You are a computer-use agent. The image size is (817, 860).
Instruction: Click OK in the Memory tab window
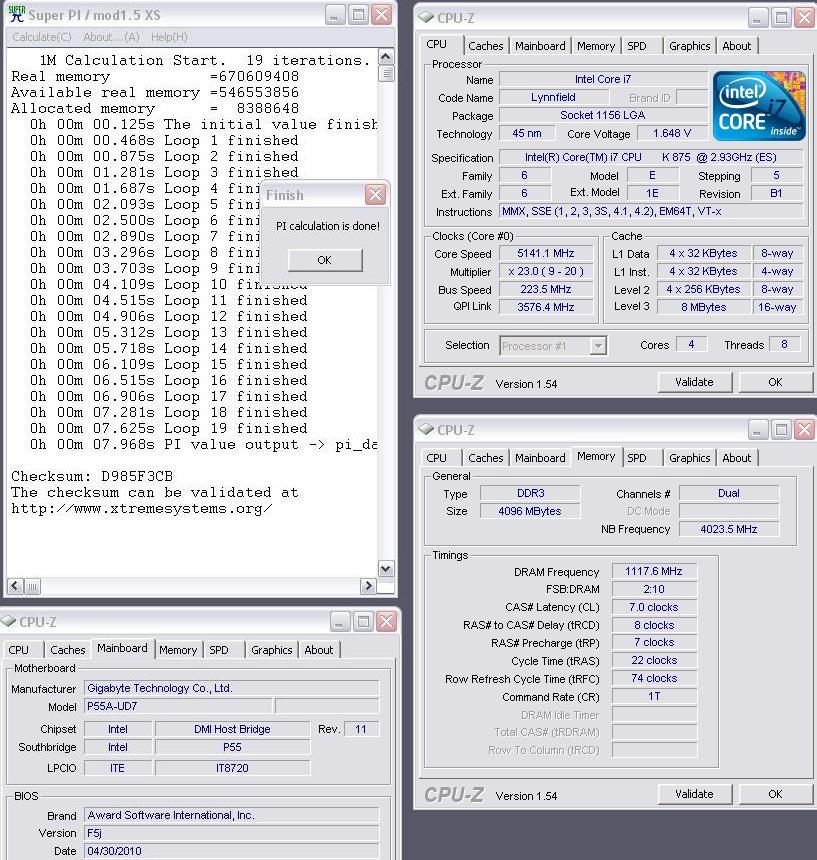775,794
